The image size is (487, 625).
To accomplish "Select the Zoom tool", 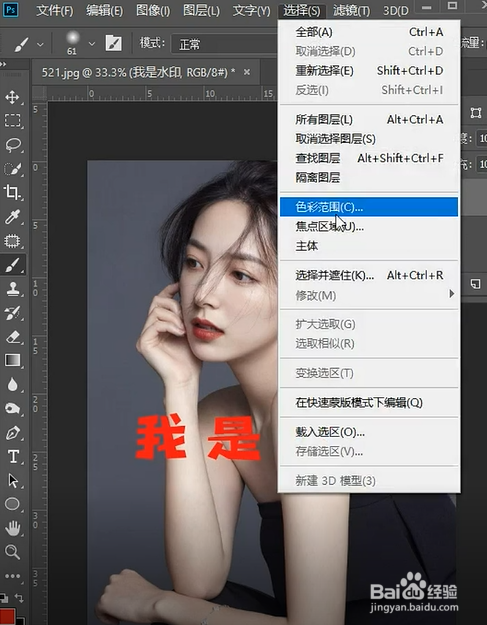I will 12,552.
